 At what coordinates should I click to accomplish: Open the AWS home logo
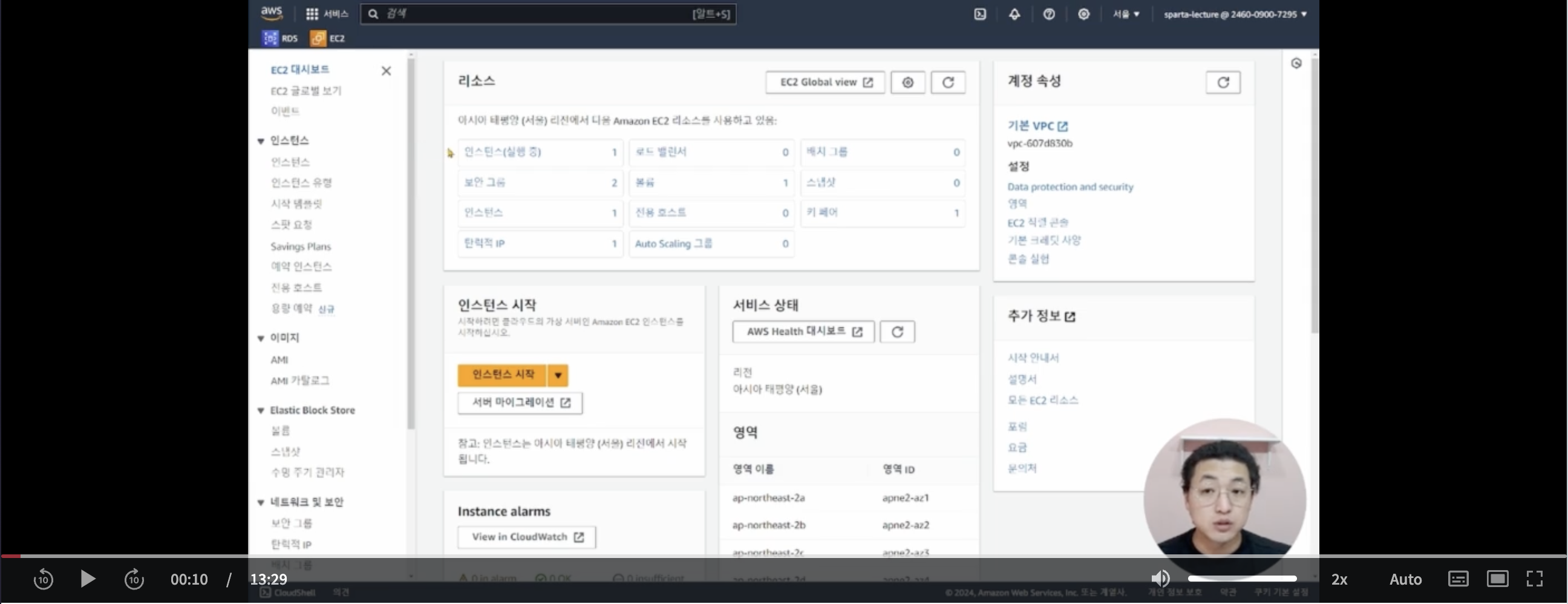pyautogui.click(x=272, y=13)
